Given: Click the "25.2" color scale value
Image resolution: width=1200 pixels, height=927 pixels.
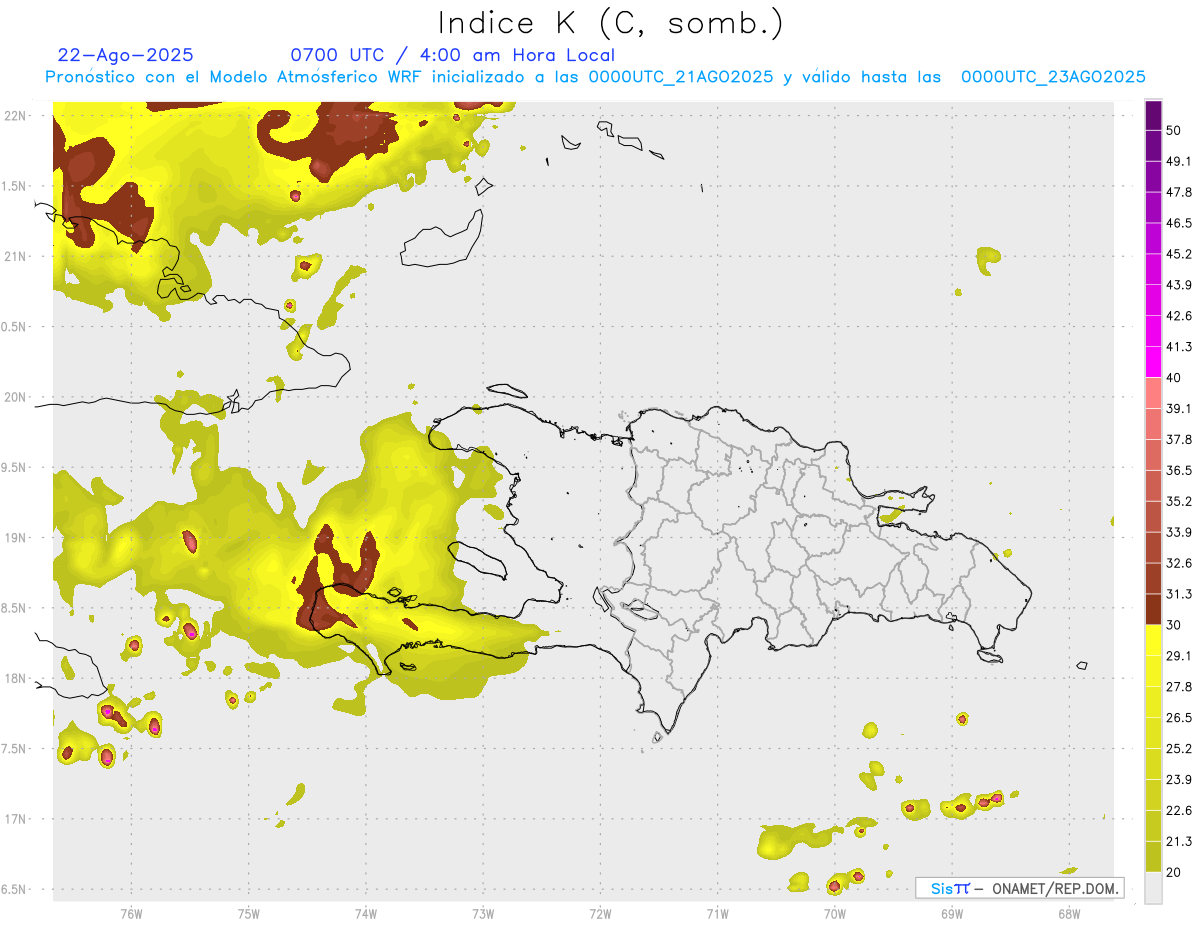Looking at the screenshot, I should point(1179,749).
